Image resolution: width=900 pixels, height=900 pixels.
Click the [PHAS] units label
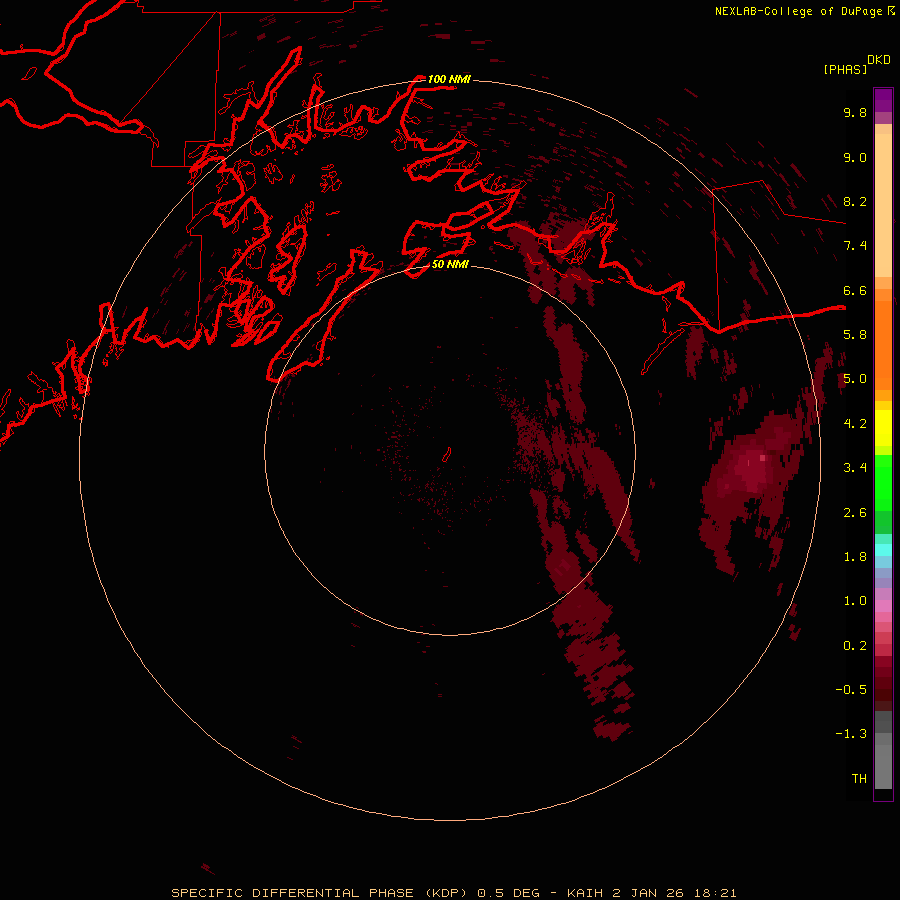[844, 69]
